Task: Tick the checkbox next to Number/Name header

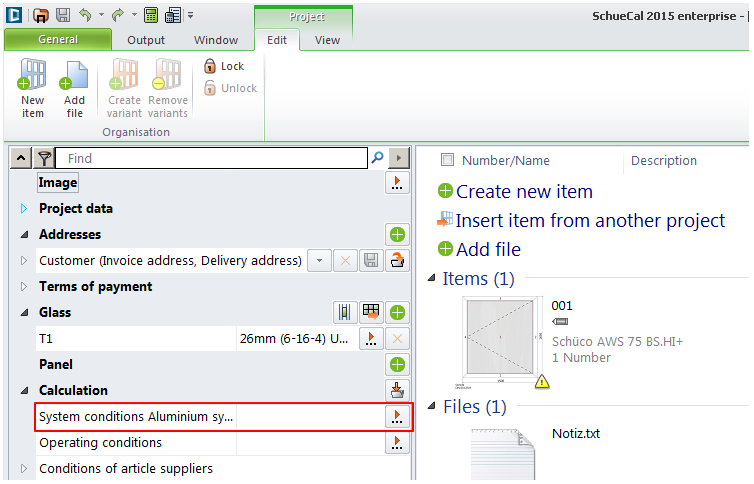Action: [x=447, y=160]
